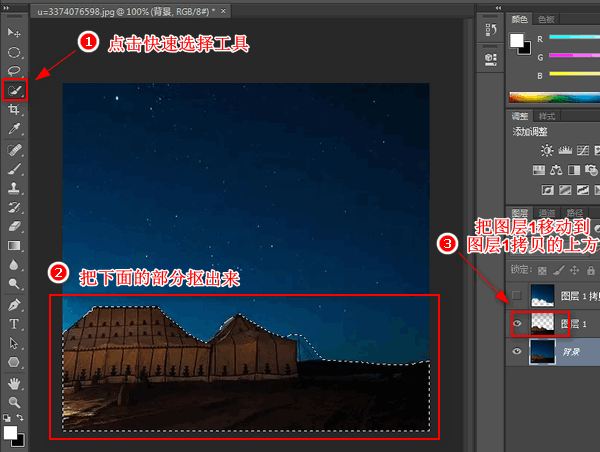Swap foreground and background colors
The width and height of the screenshot is (600, 452).
click(x=20, y=417)
